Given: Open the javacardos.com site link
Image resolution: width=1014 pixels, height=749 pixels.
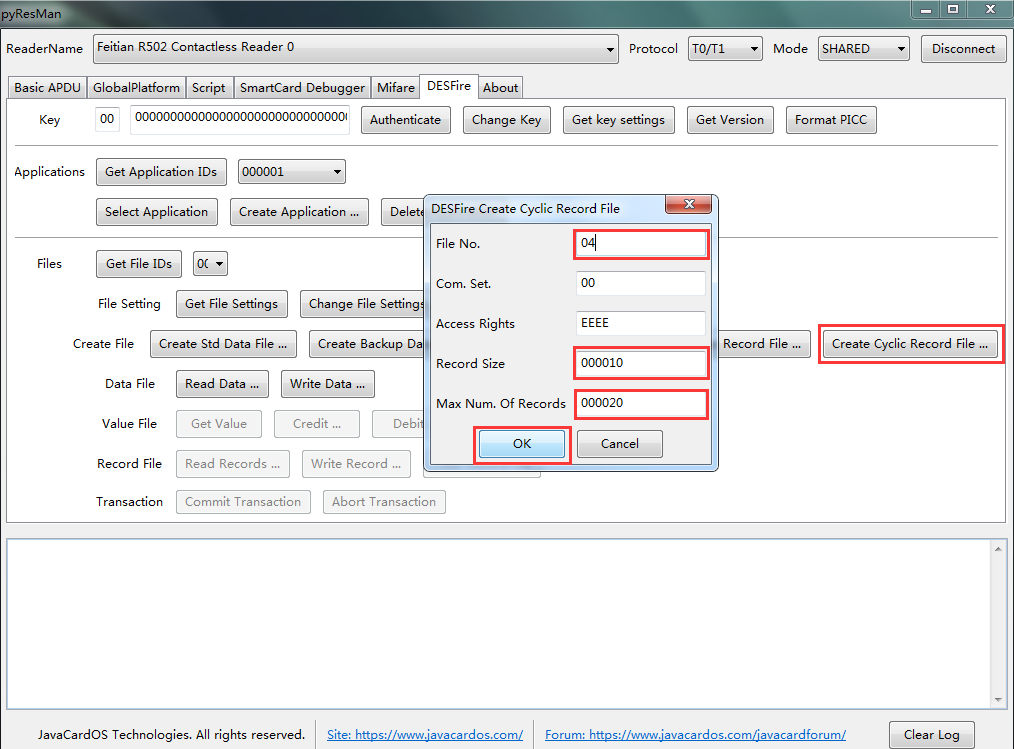Looking at the screenshot, I should pos(425,735).
